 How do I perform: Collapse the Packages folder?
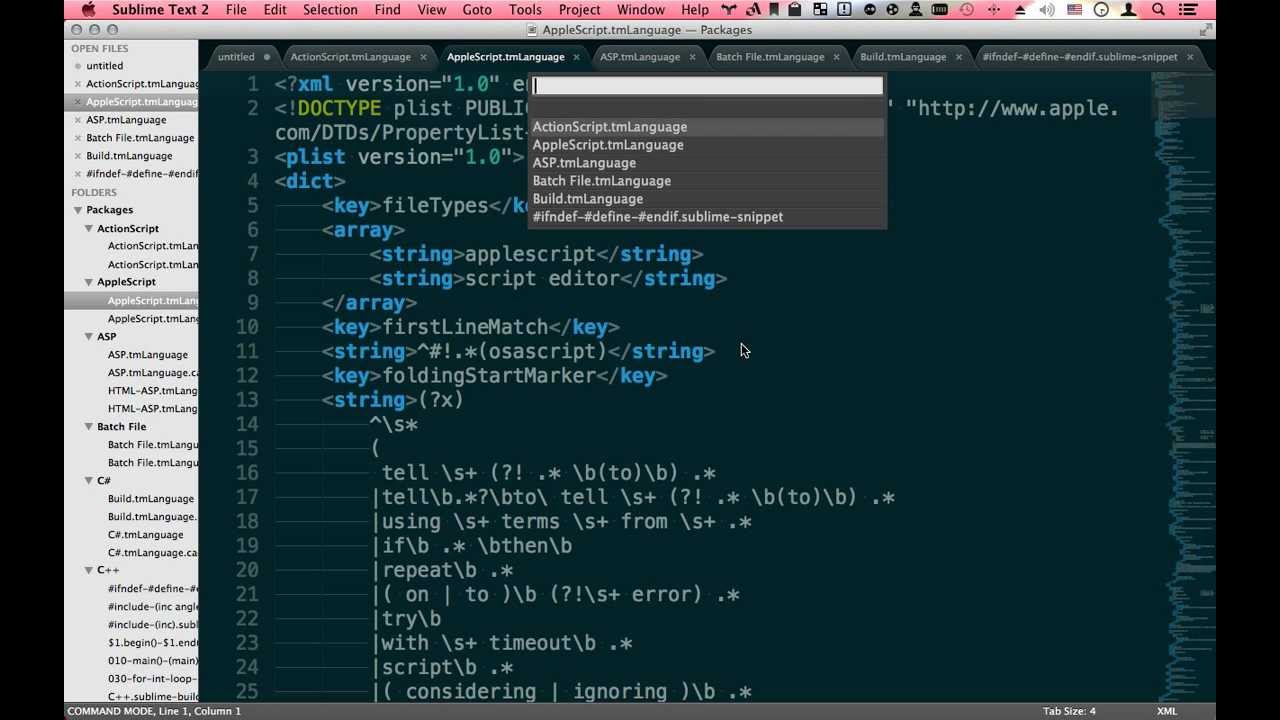pyautogui.click(x=77, y=210)
